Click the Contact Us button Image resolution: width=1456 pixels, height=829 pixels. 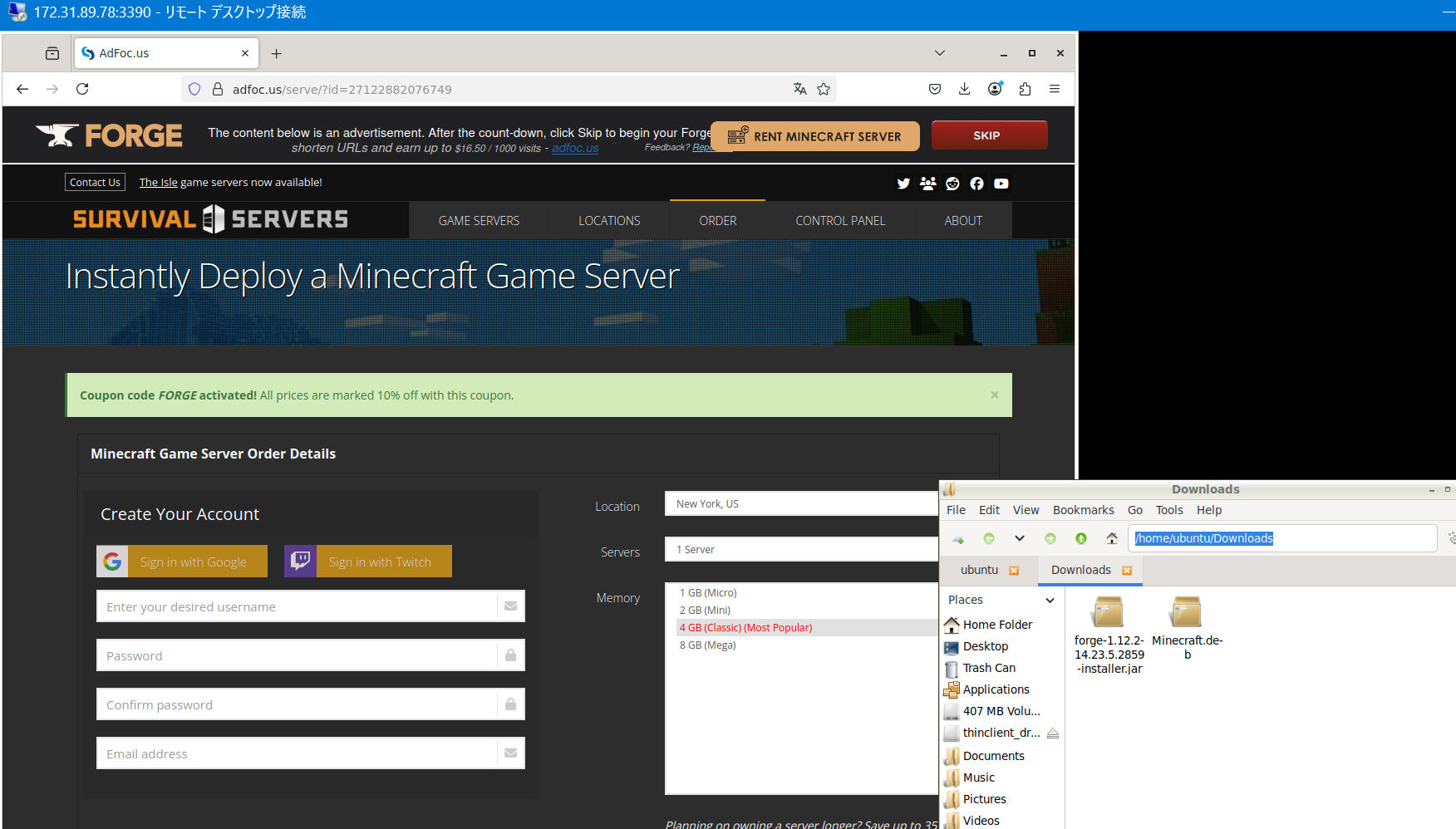pyautogui.click(x=95, y=182)
